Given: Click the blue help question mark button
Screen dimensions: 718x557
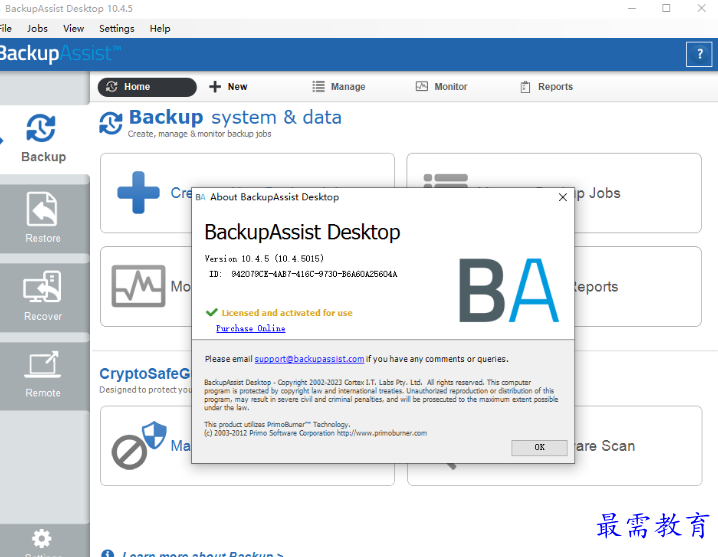Looking at the screenshot, I should click(x=699, y=54).
